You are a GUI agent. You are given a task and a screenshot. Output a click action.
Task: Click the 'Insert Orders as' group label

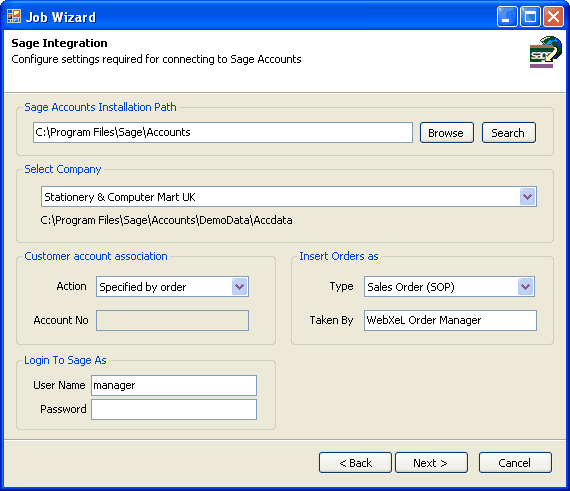pos(339,256)
